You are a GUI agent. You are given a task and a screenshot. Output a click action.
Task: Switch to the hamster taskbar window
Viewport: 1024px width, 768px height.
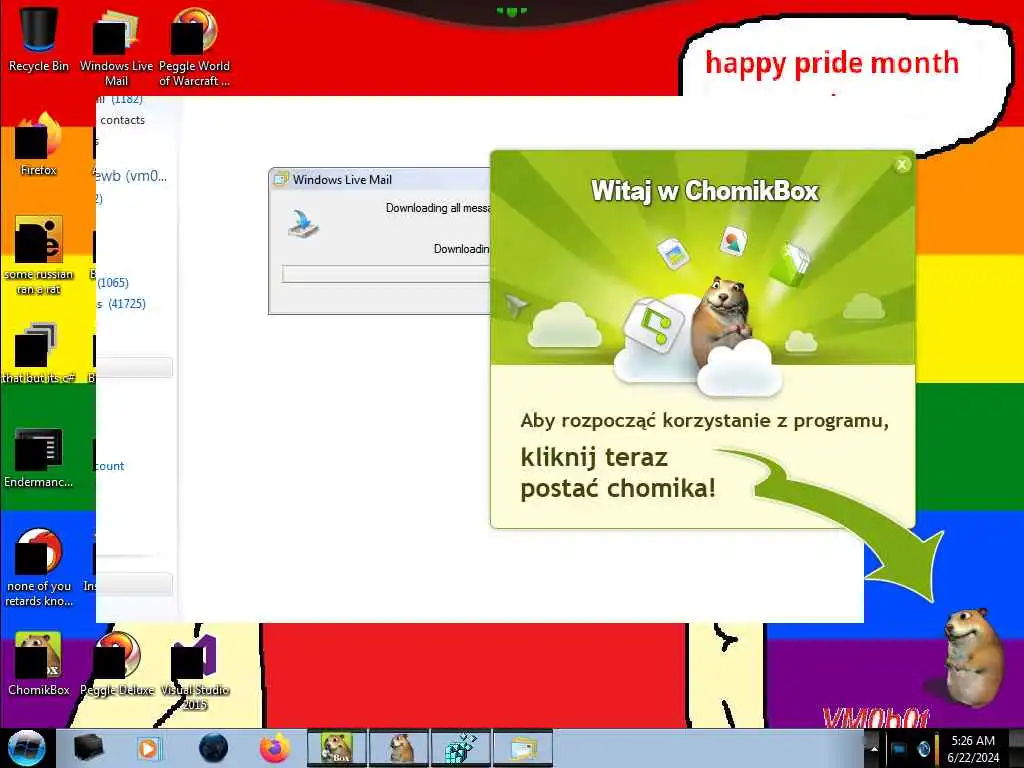tap(399, 748)
